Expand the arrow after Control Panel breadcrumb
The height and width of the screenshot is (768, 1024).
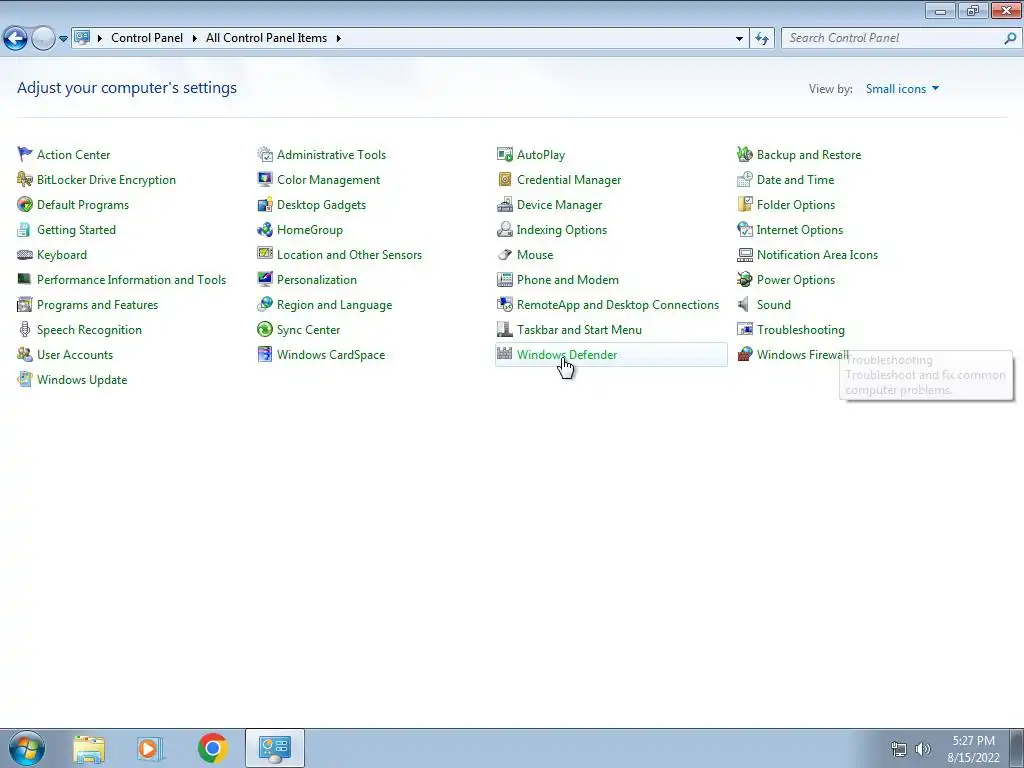tap(195, 38)
